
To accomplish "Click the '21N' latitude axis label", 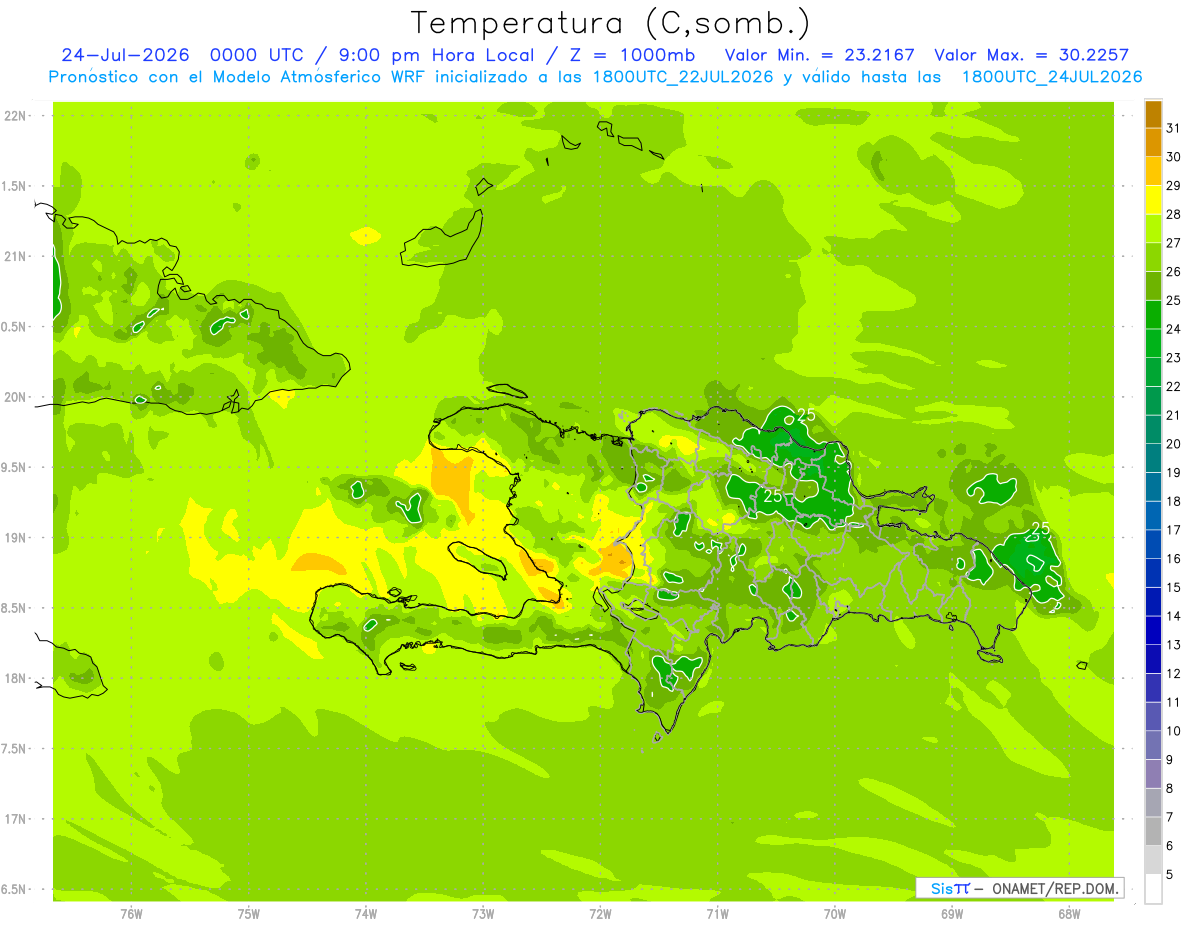I will click(x=15, y=257).
